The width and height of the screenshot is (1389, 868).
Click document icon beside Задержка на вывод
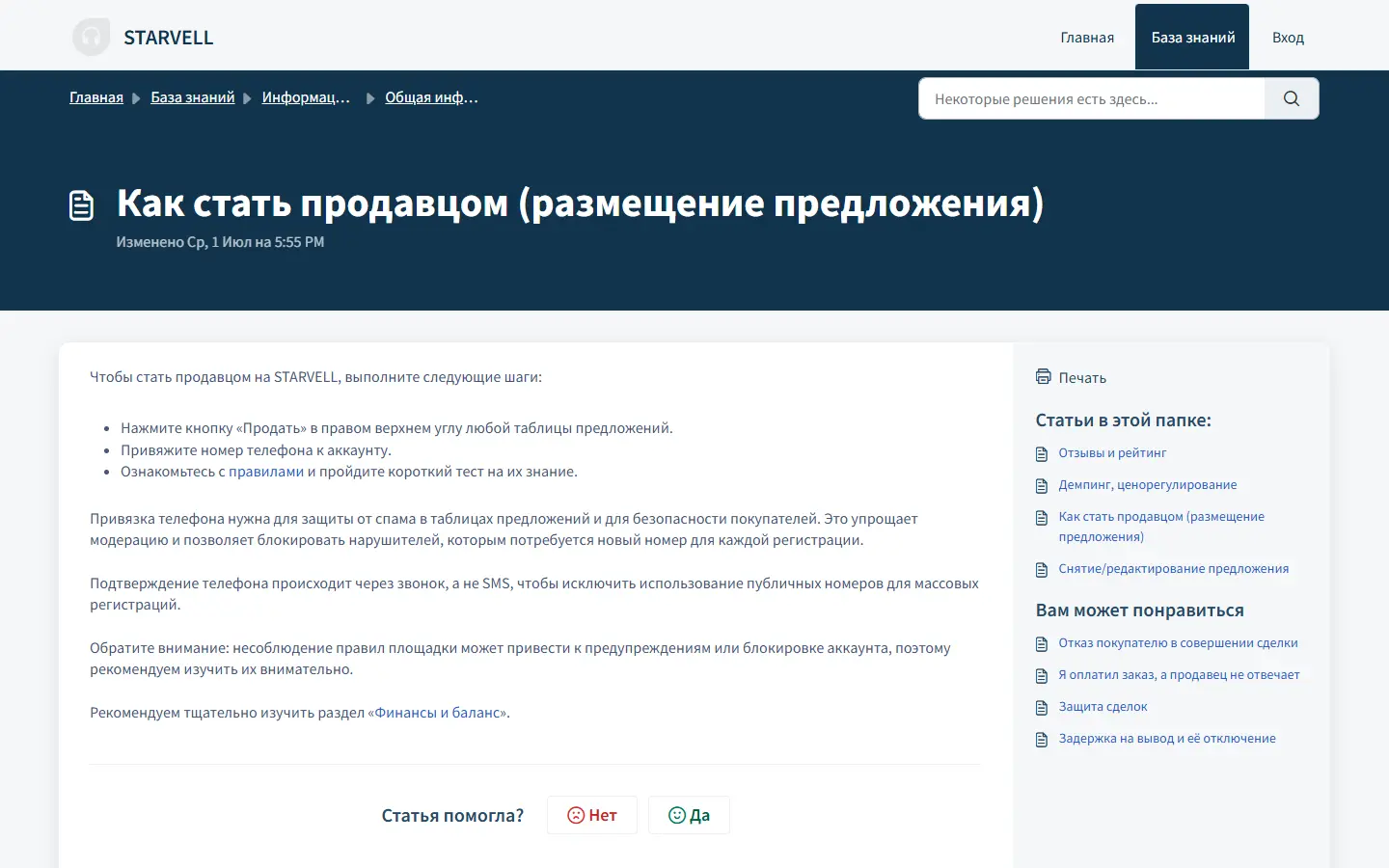pyautogui.click(x=1042, y=740)
